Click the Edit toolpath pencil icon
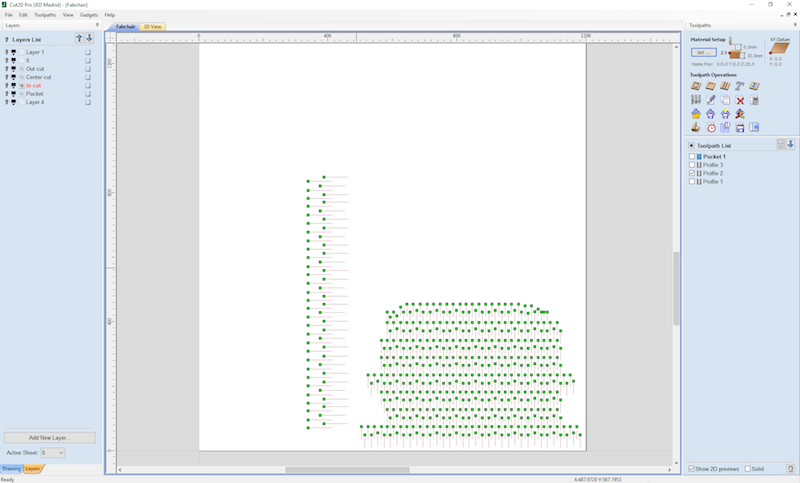The image size is (800, 483). (x=710, y=100)
